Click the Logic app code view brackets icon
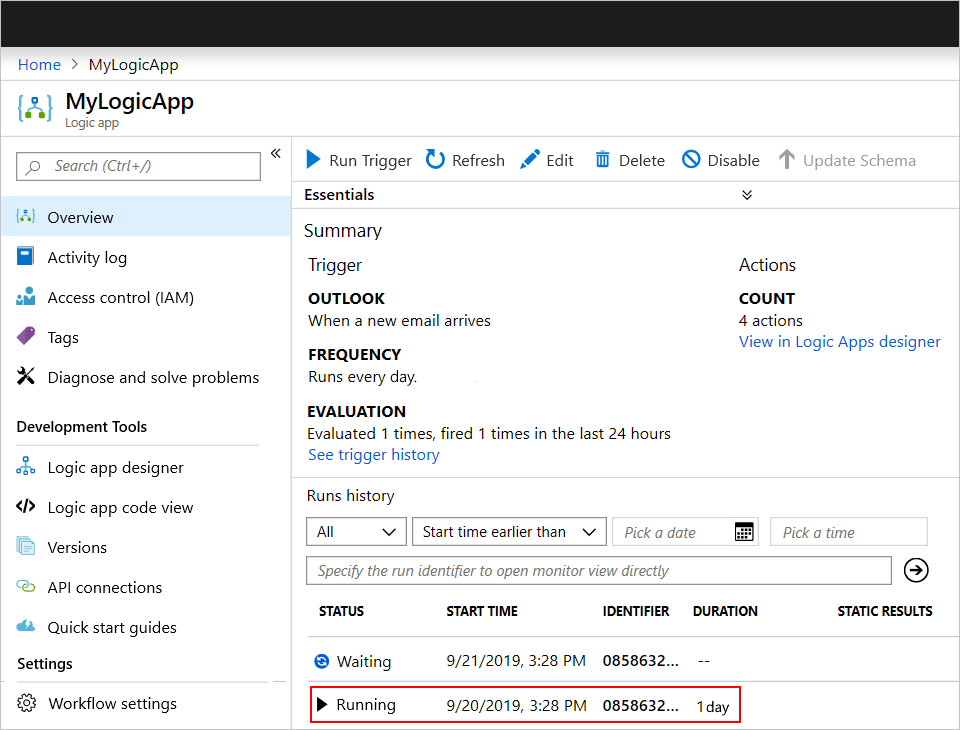Viewport: 960px width, 730px height. [25, 506]
